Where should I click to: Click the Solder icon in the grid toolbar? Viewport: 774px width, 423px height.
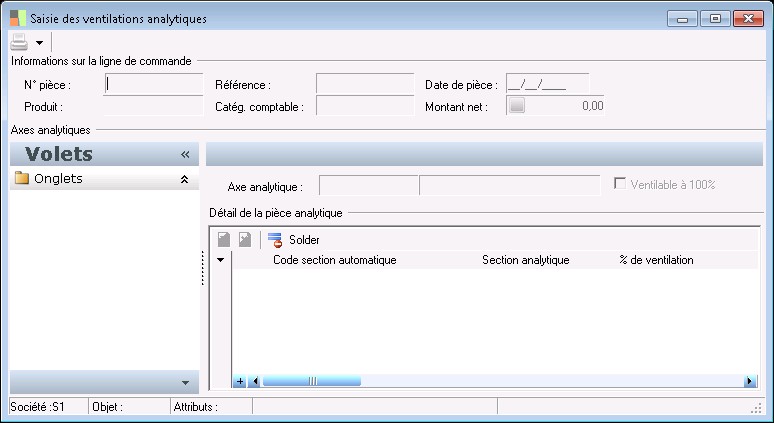[275, 240]
